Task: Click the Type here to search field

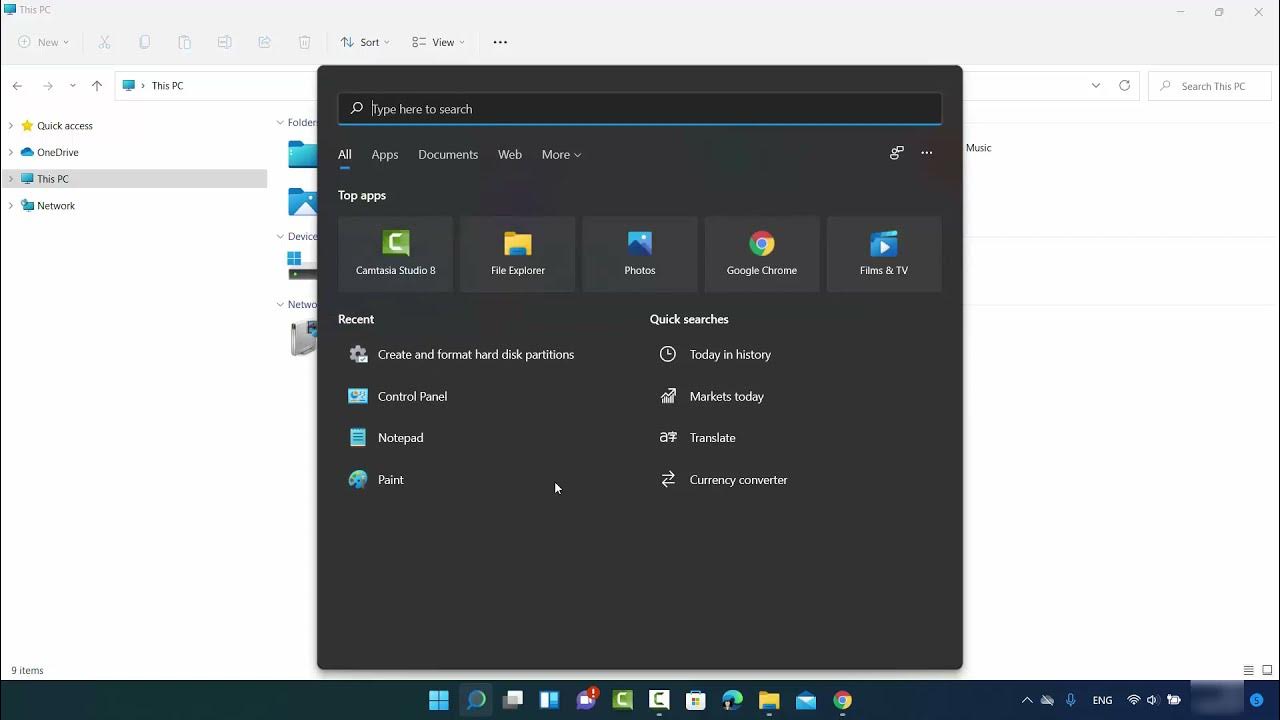Action: (640, 109)
